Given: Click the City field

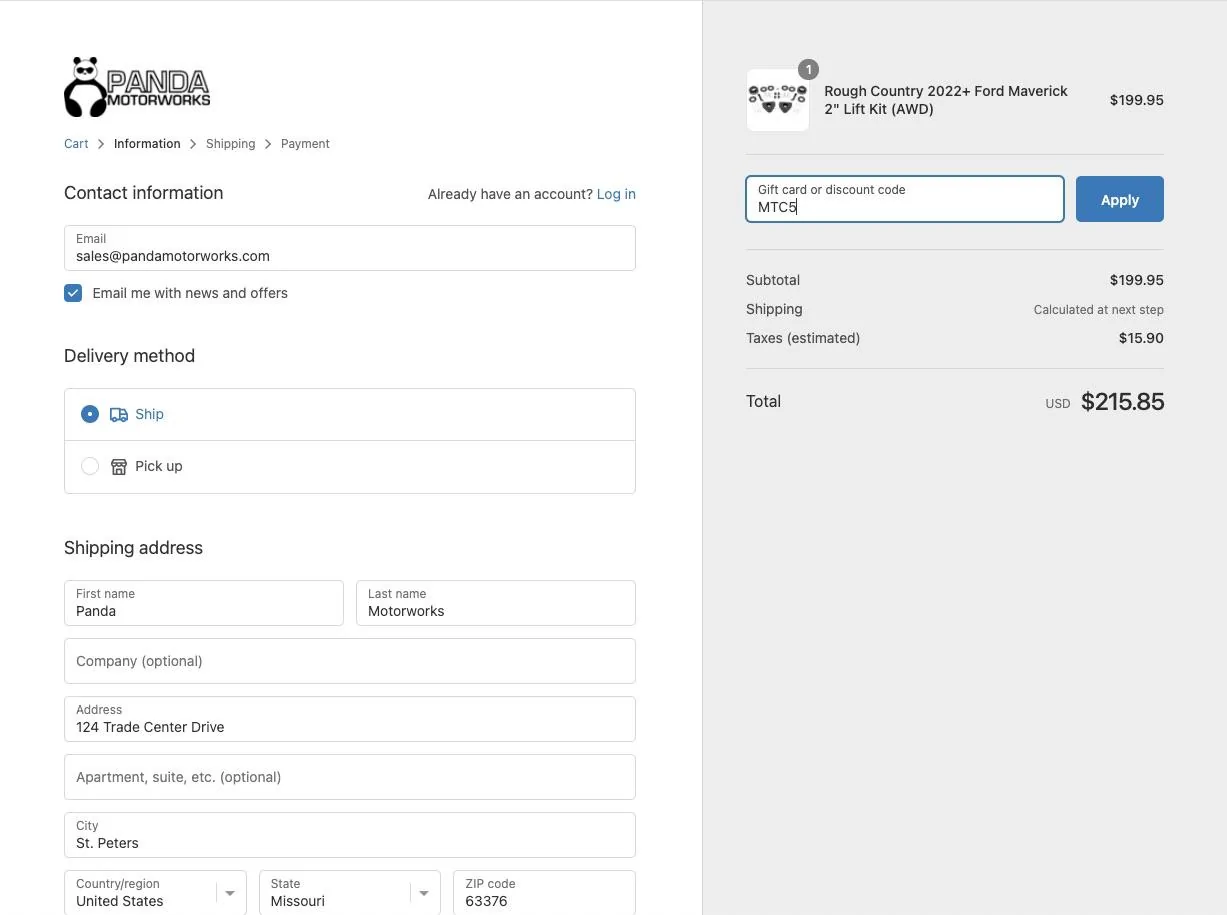Looking at the screenshot, I should [x=350, y=835].
